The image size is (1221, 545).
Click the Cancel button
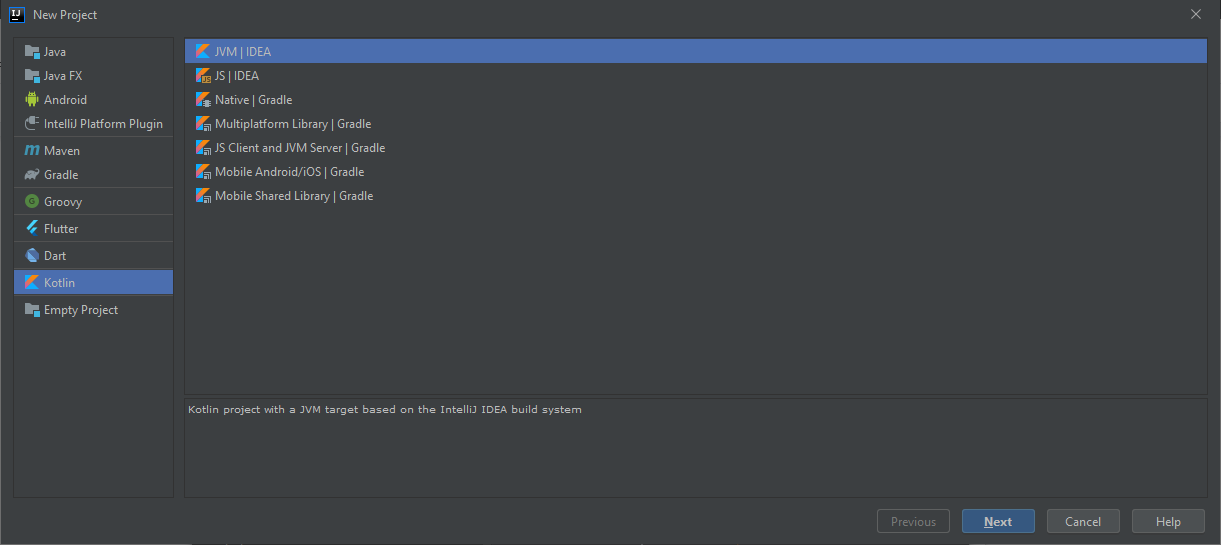point(1083,522)
